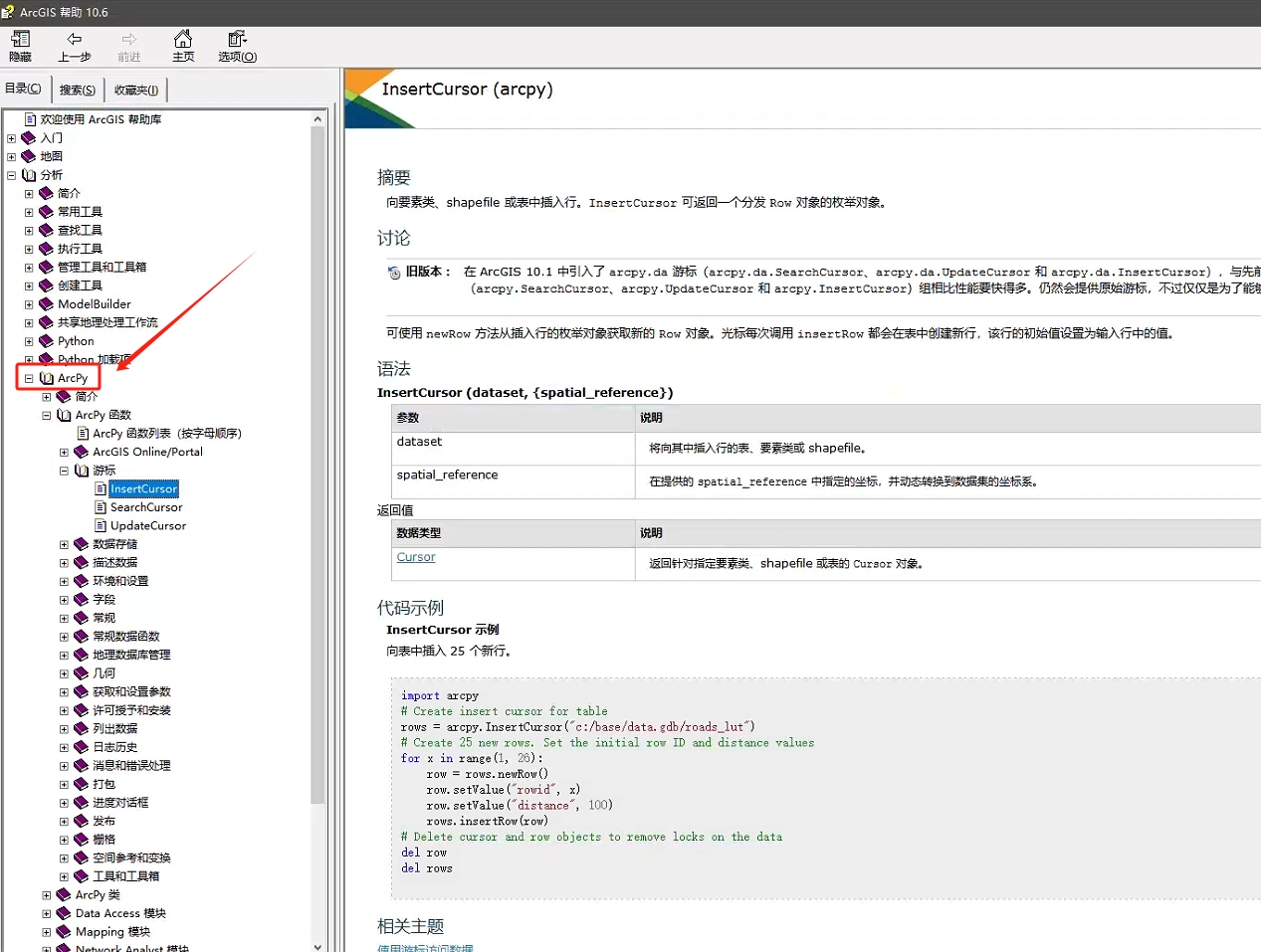Click the book icon beside Mapping 模块

(64, 932)
